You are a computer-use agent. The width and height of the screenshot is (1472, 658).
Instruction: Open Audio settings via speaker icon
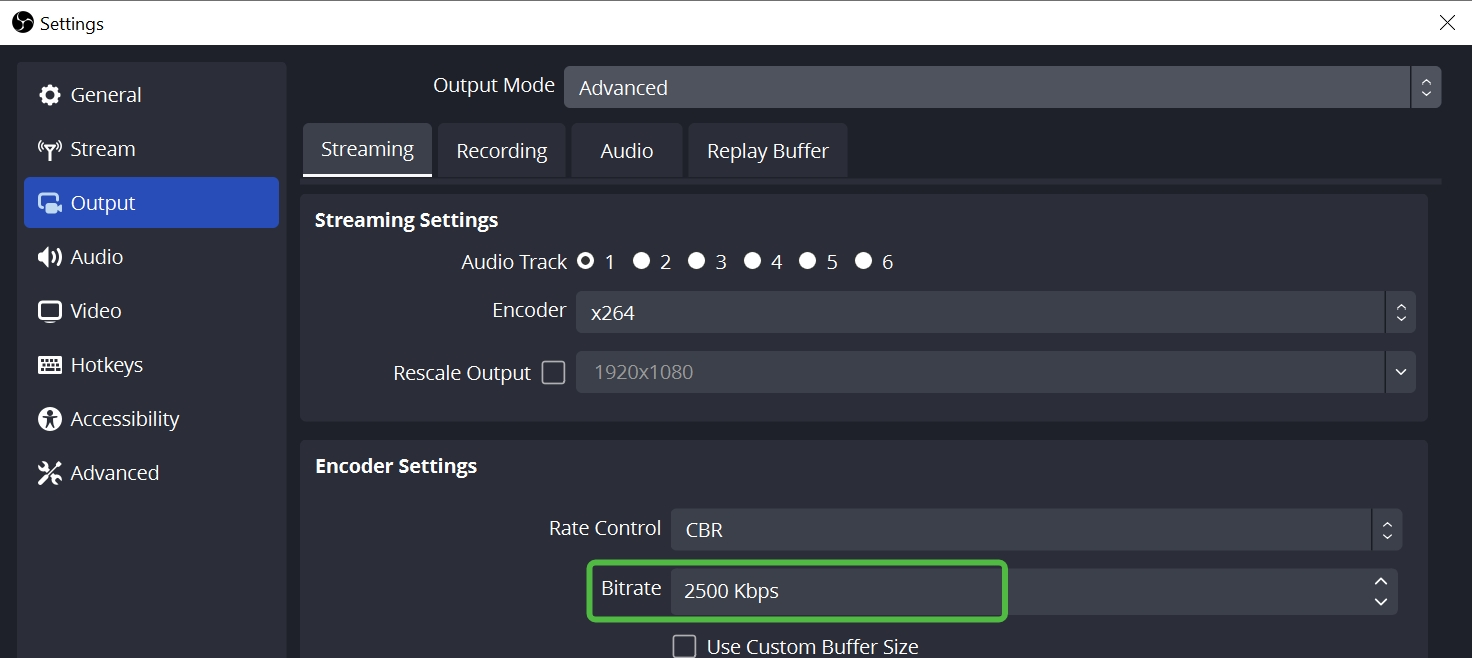tap(49, 257)
